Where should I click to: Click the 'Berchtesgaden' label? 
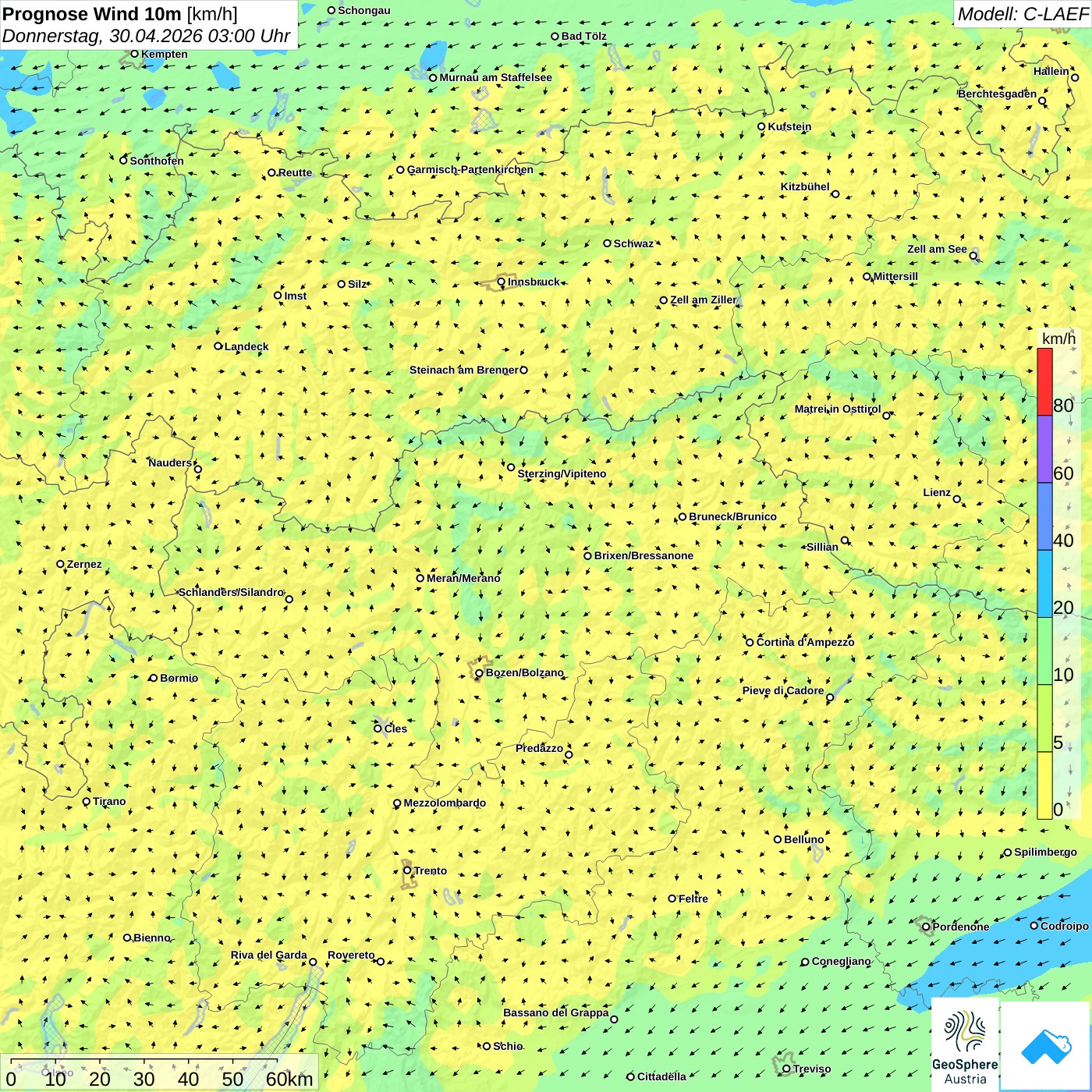point(998,94)
